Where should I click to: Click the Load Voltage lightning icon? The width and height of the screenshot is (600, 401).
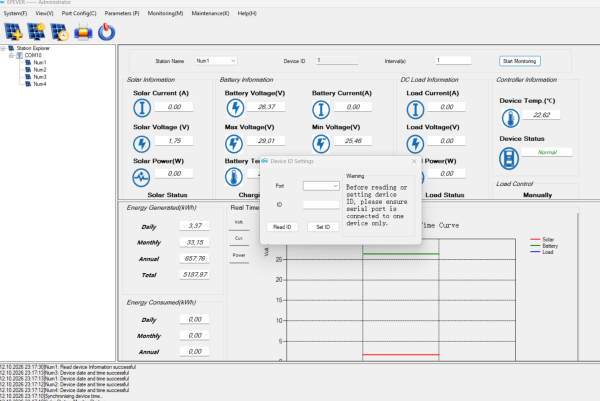click(415, 144)
